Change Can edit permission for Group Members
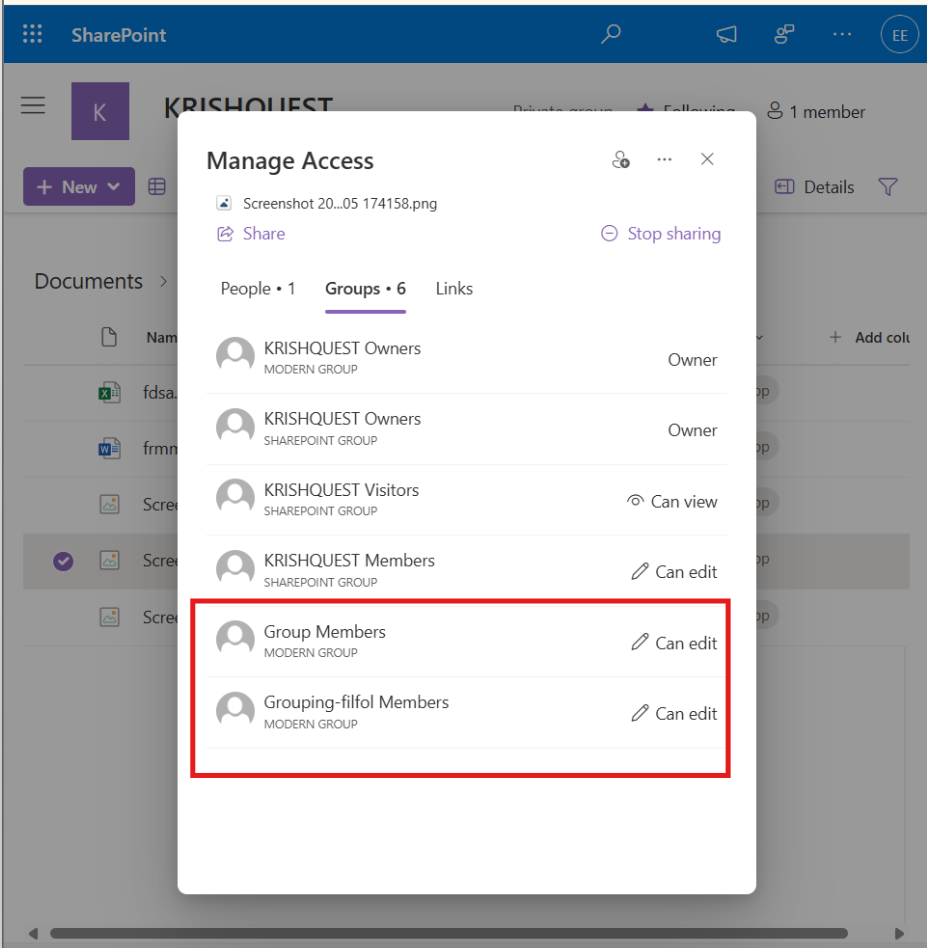This screenshot has width=927, height=948. (x=674, y=643)
